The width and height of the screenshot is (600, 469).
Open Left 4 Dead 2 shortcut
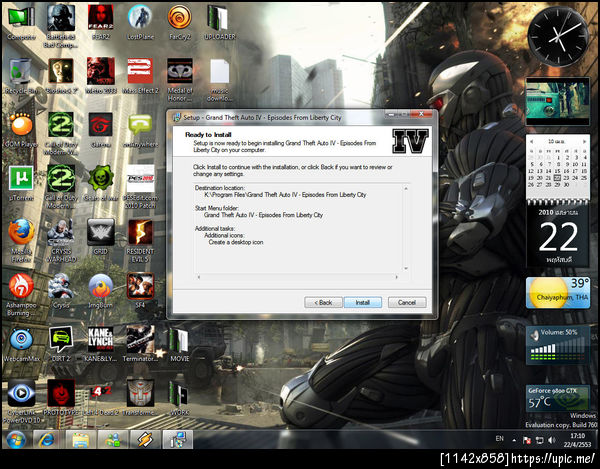[x=101, y=398]
